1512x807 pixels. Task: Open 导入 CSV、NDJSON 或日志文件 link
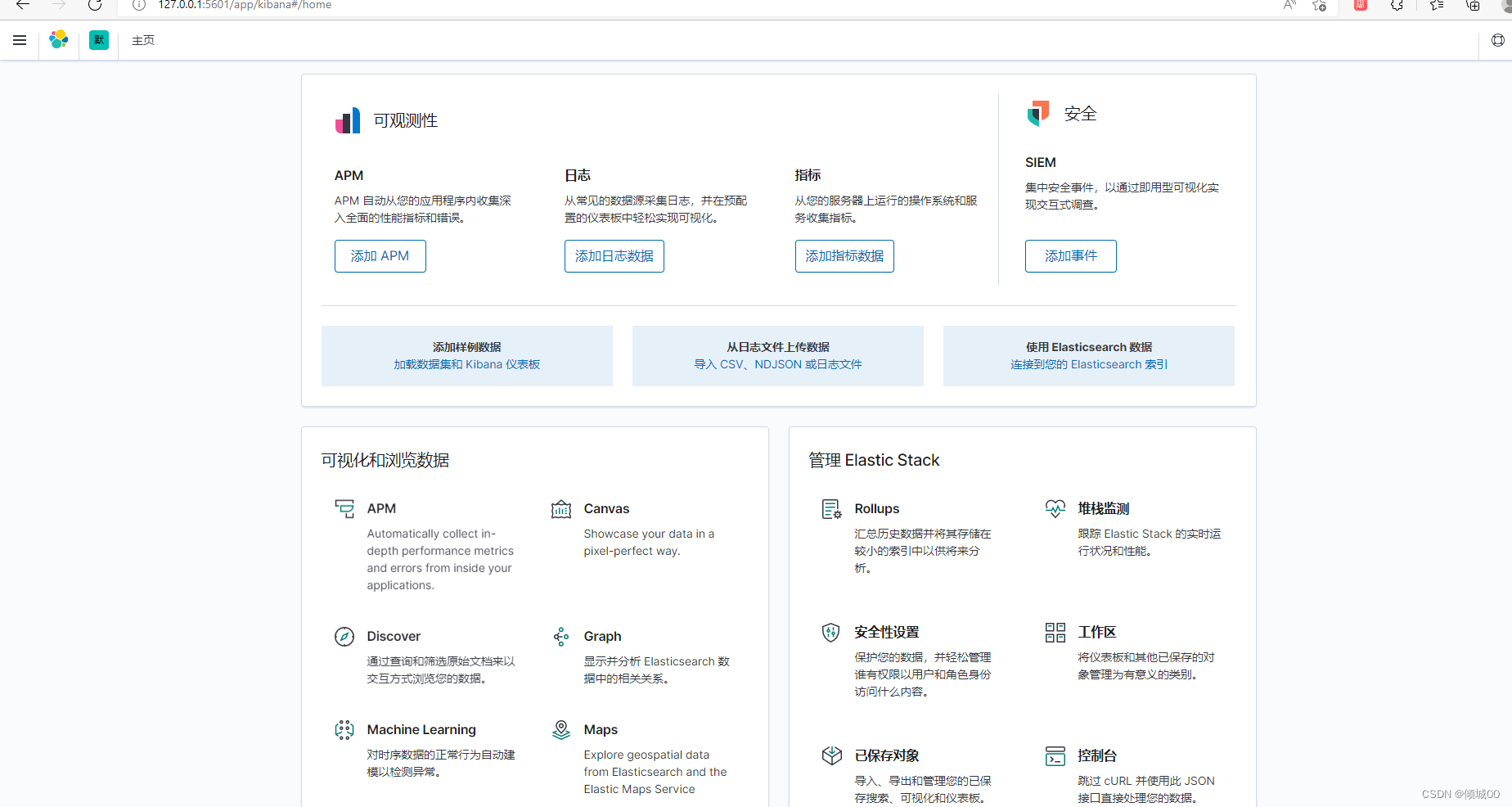coord(778,364)
